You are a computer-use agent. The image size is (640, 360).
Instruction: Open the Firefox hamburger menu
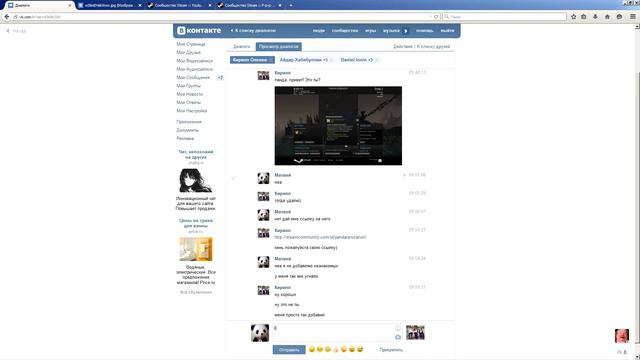tap(633, 17)
